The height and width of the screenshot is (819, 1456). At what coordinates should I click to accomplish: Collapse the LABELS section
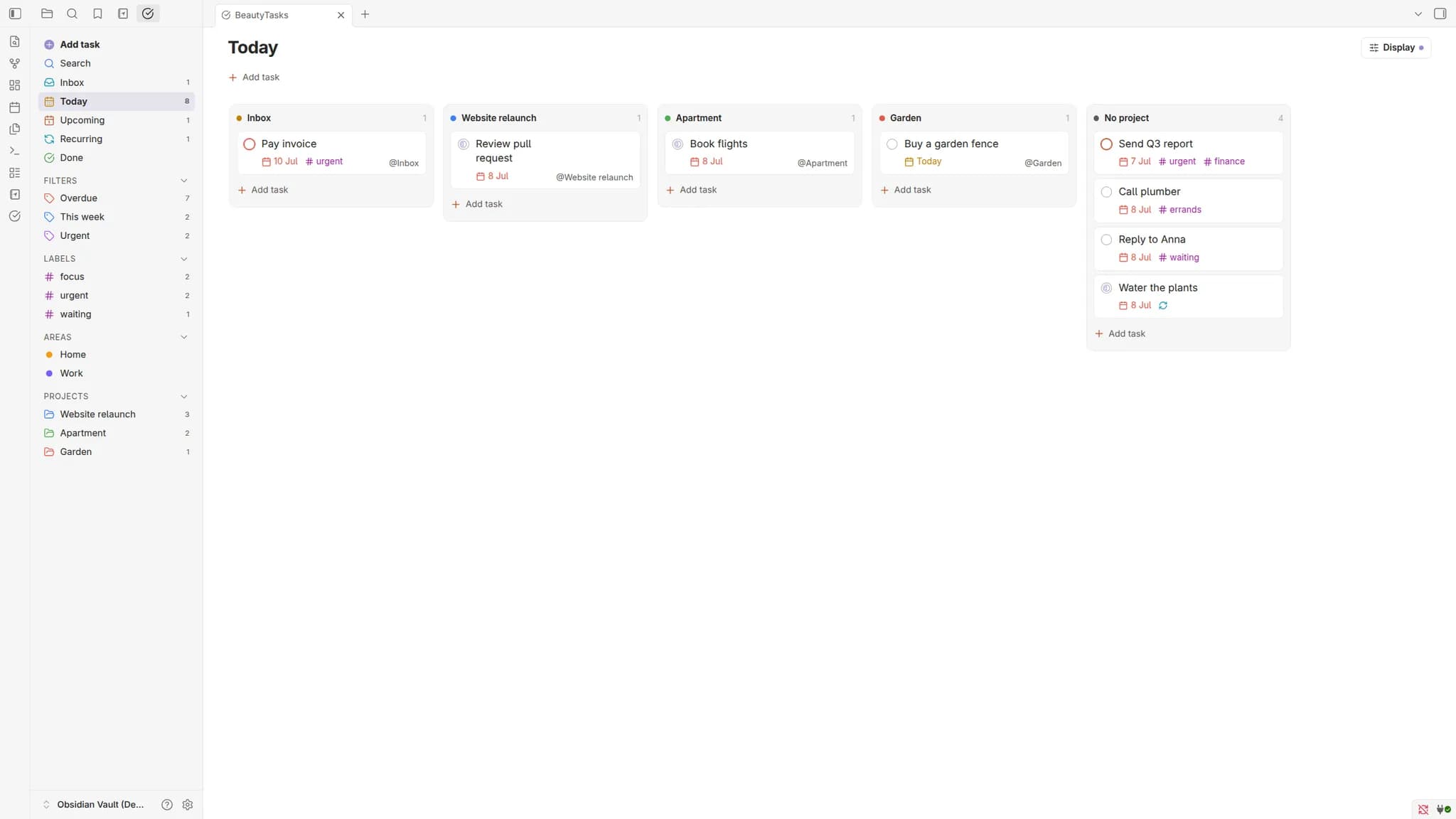point(184,259)
